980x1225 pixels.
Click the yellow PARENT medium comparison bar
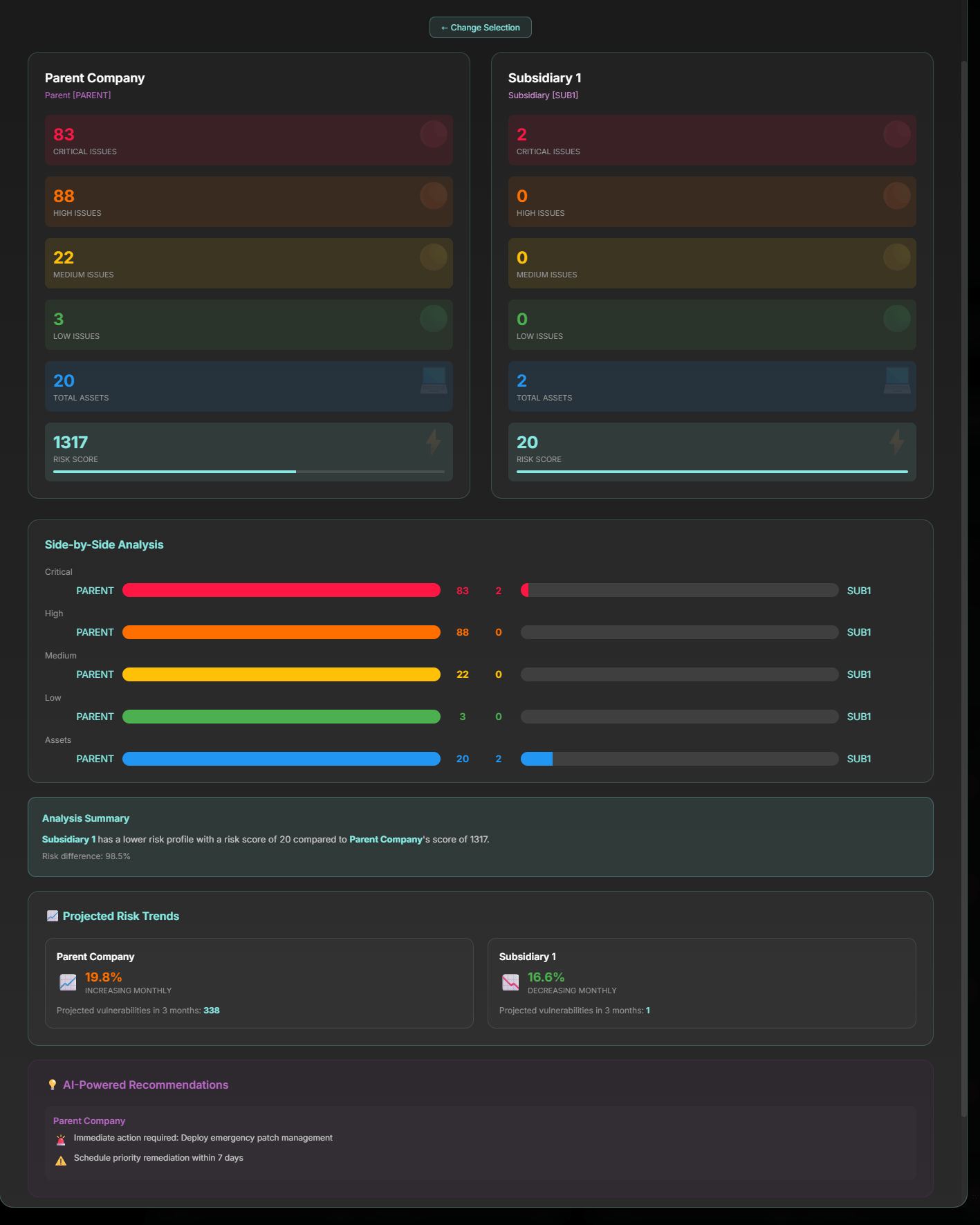tap(281, 674)
